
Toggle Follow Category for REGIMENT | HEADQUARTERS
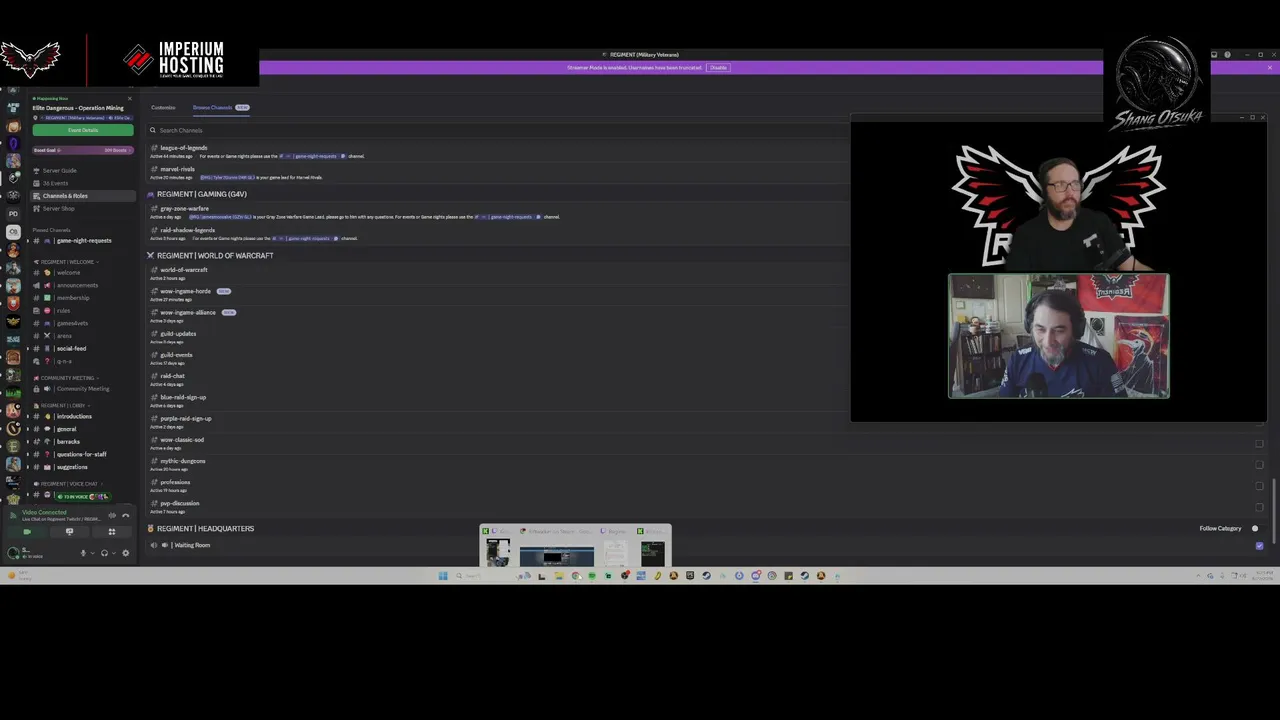pos(1255,528)
